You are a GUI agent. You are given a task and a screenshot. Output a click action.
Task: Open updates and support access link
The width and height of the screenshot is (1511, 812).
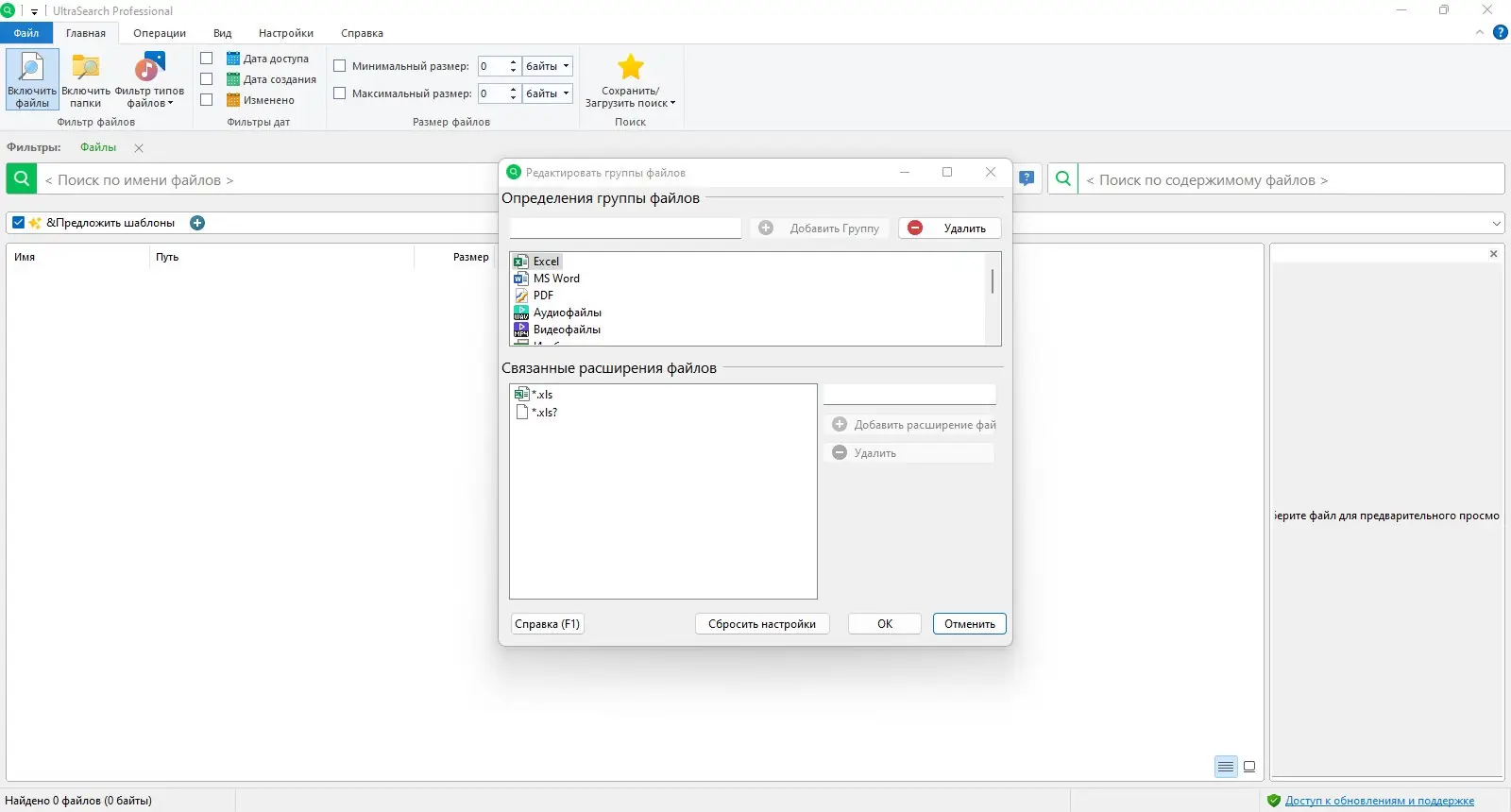click(1380, 801)
